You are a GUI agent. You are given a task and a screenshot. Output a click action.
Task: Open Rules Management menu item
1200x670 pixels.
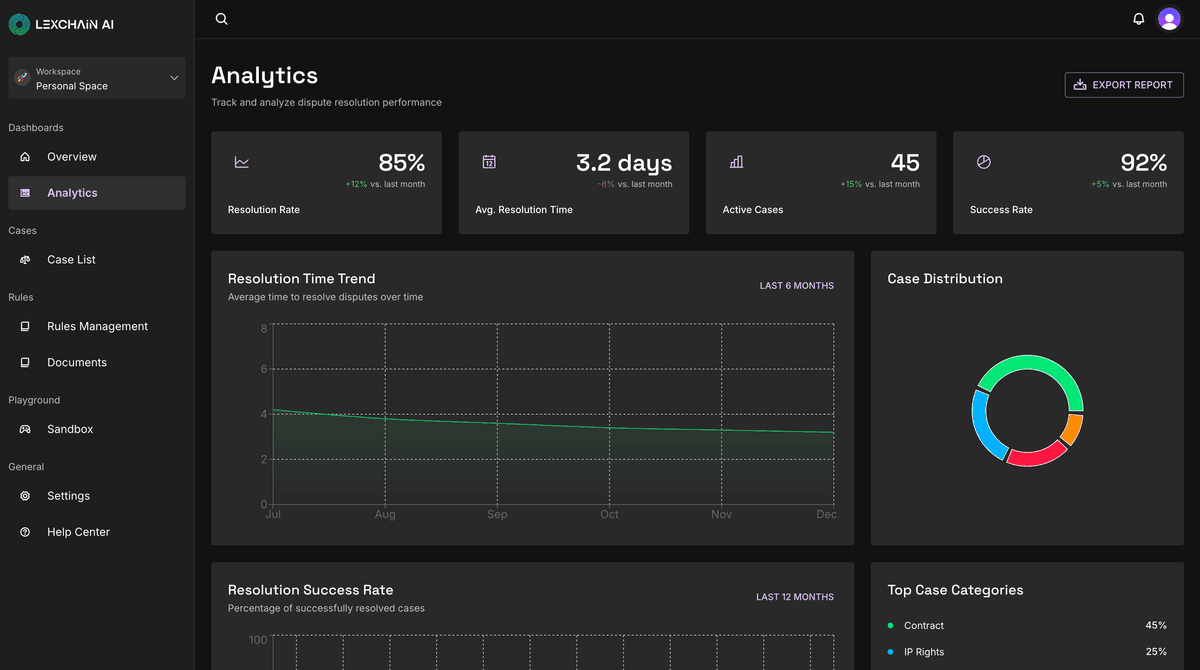[97, 327]
